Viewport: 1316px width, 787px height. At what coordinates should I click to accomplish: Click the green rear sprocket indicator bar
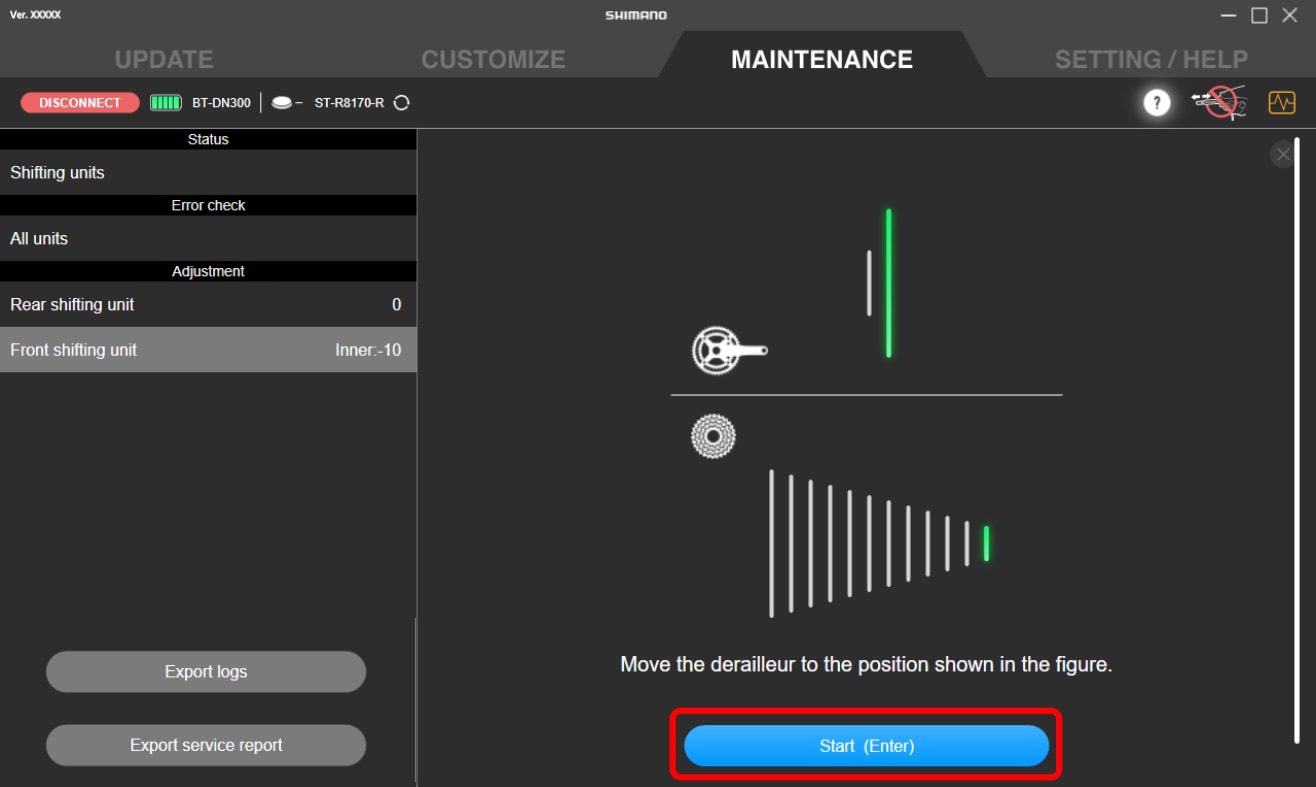[984, 543]
